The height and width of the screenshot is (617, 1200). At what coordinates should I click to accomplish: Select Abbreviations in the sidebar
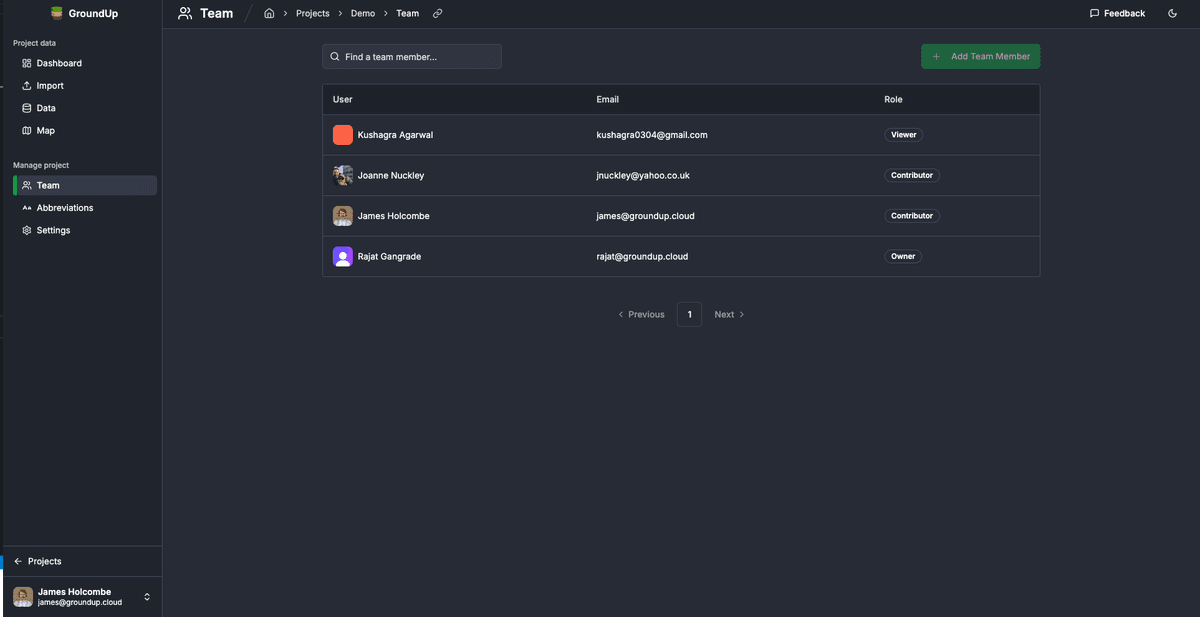(x=65, y=208)
